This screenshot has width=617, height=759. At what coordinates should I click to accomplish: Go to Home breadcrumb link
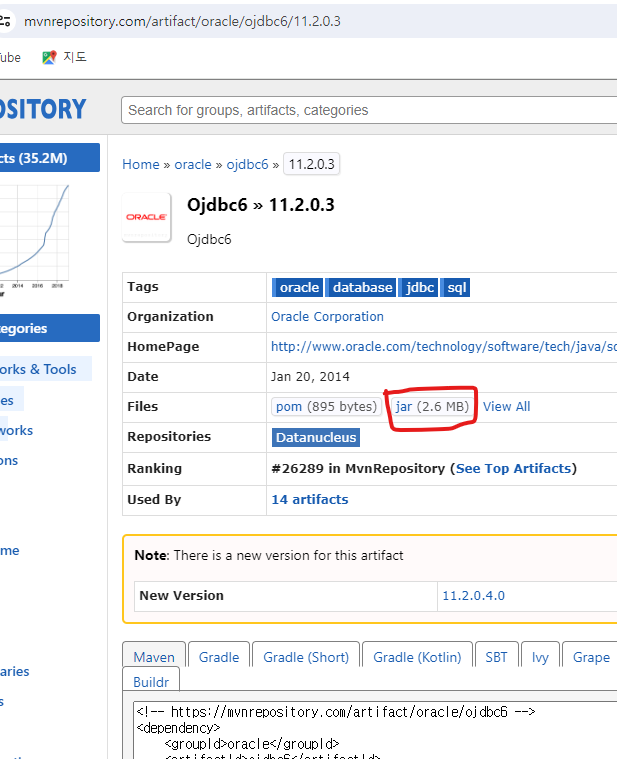tap(140, 165)
